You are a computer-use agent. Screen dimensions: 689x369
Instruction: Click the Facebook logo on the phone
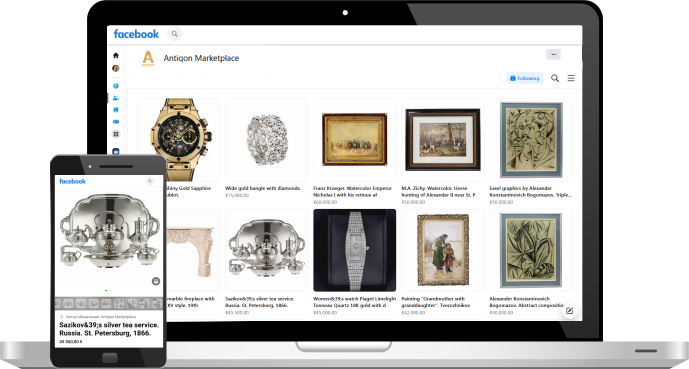pyautogui.click(x=72, y=181)
